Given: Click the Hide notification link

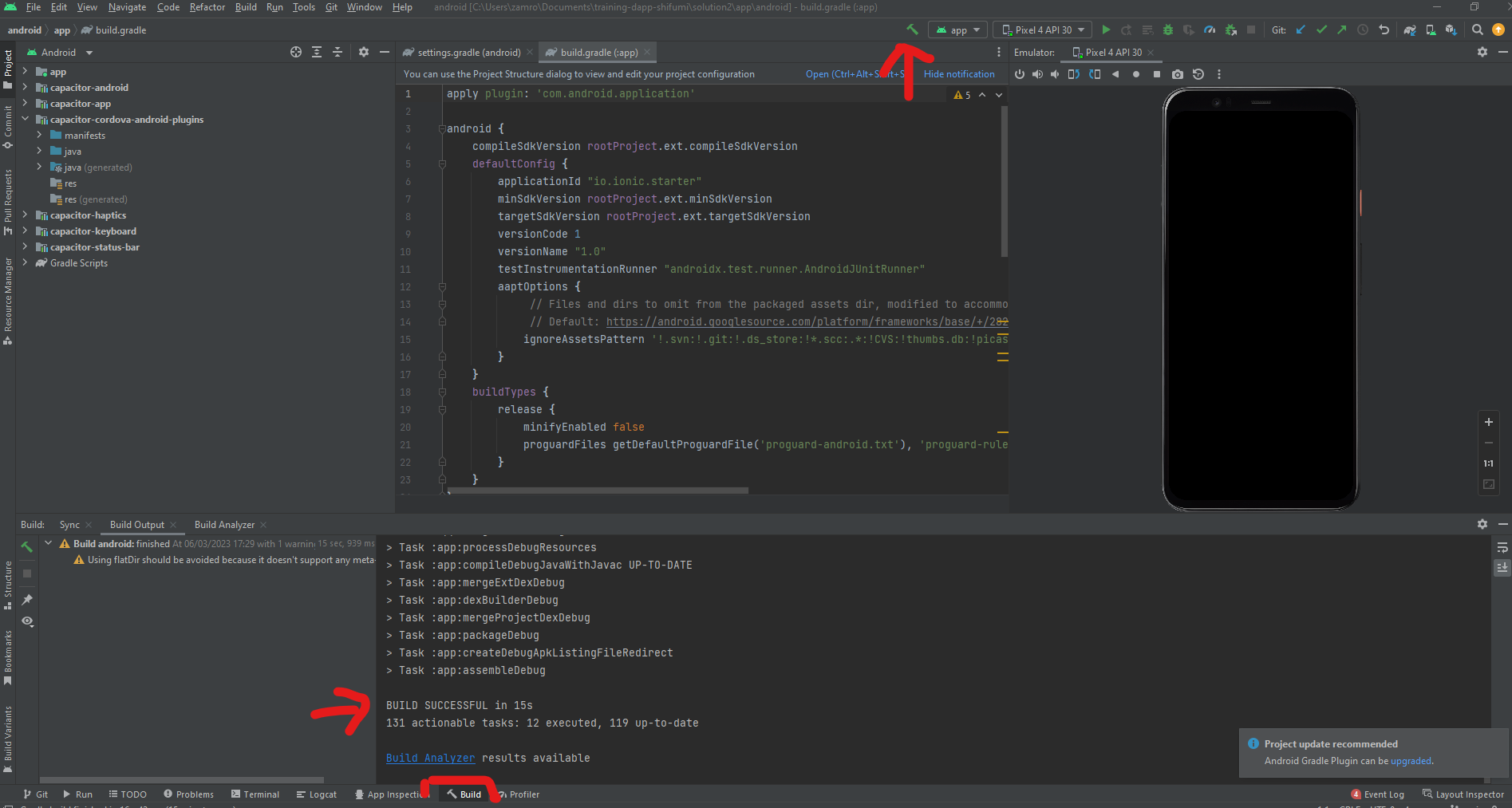Looking at the screenshot, I should coord(958,74).
